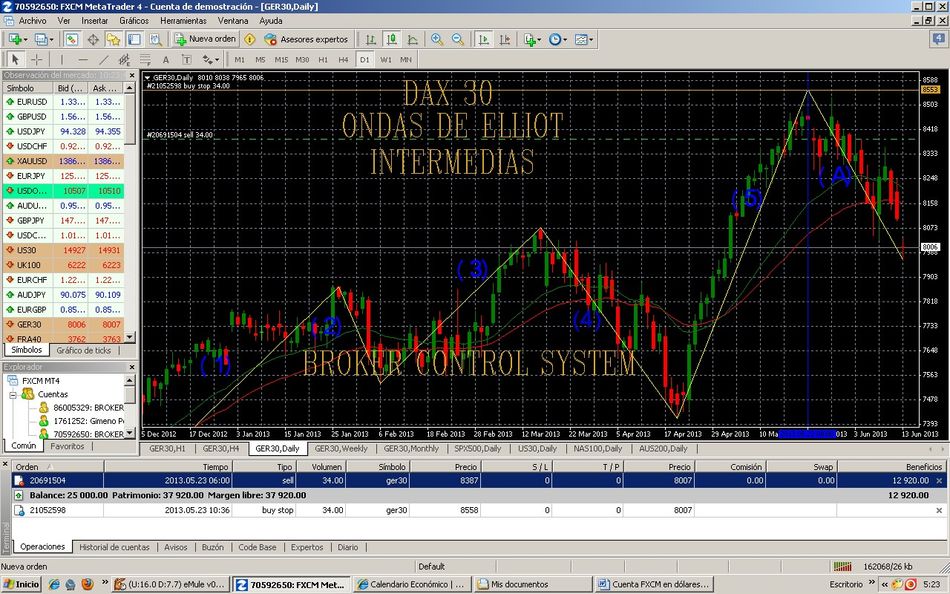
Task: Open the Windows Inicio start button
Action: click(21, 584)
